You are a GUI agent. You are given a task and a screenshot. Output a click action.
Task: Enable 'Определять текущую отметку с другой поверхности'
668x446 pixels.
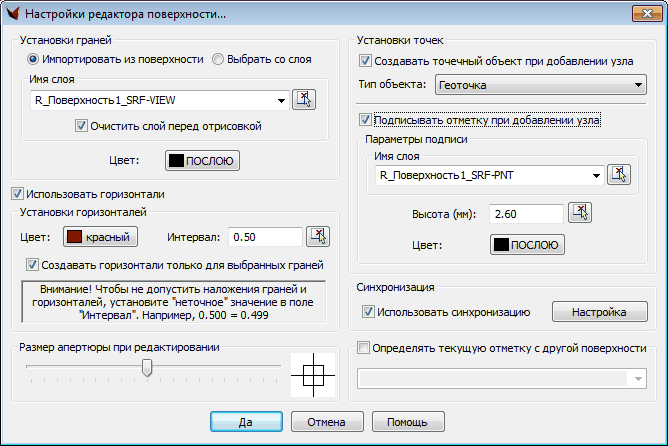[364, 349]
